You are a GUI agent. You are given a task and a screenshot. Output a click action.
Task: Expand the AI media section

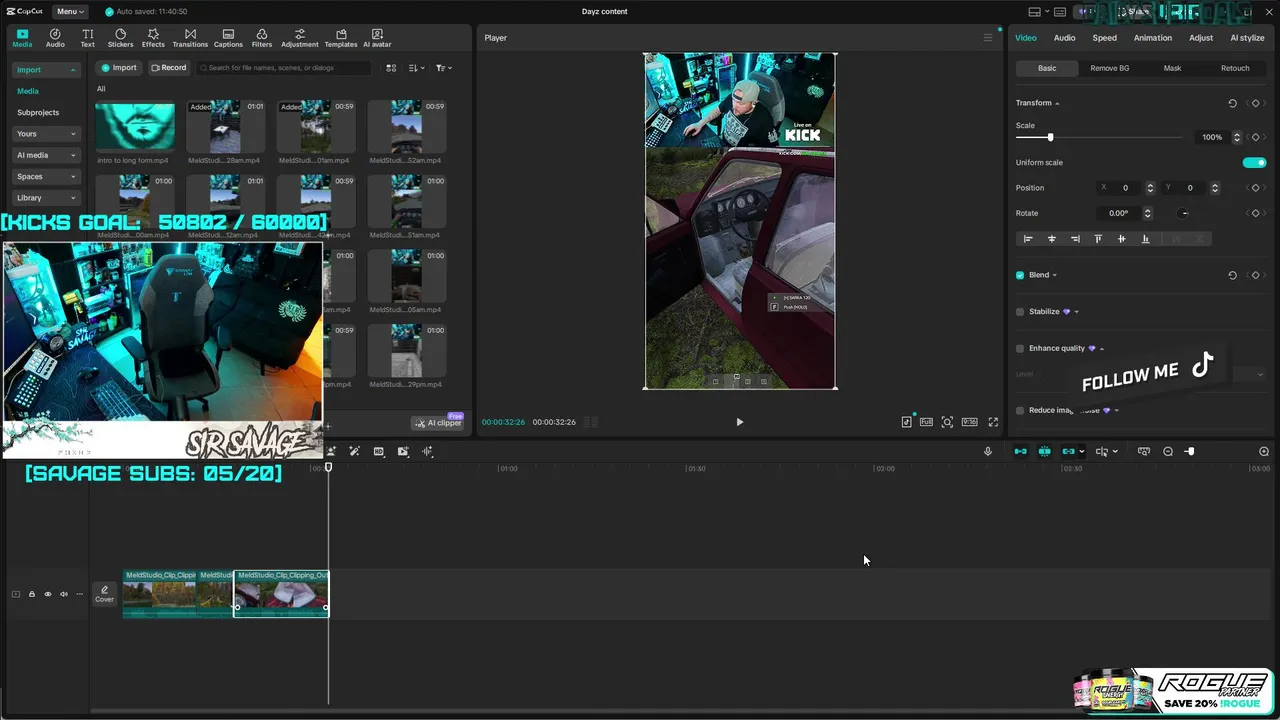click(x=46, y=155)
